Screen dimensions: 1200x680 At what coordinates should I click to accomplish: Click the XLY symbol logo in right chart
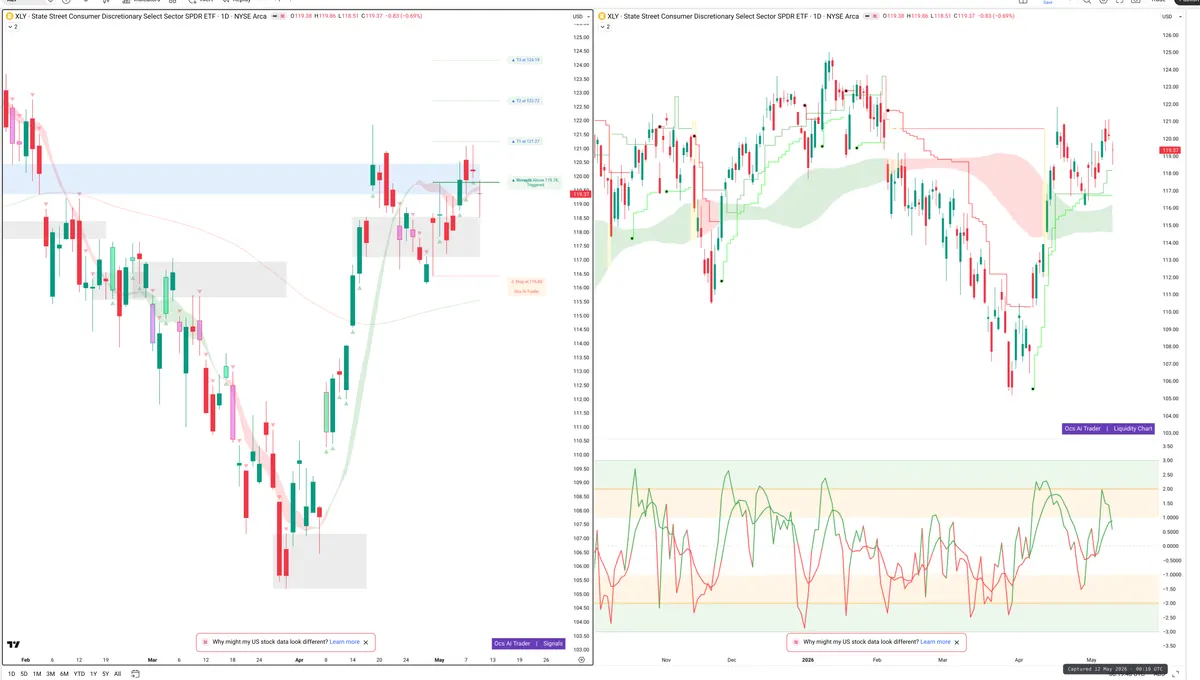click(x=603, y=17)
